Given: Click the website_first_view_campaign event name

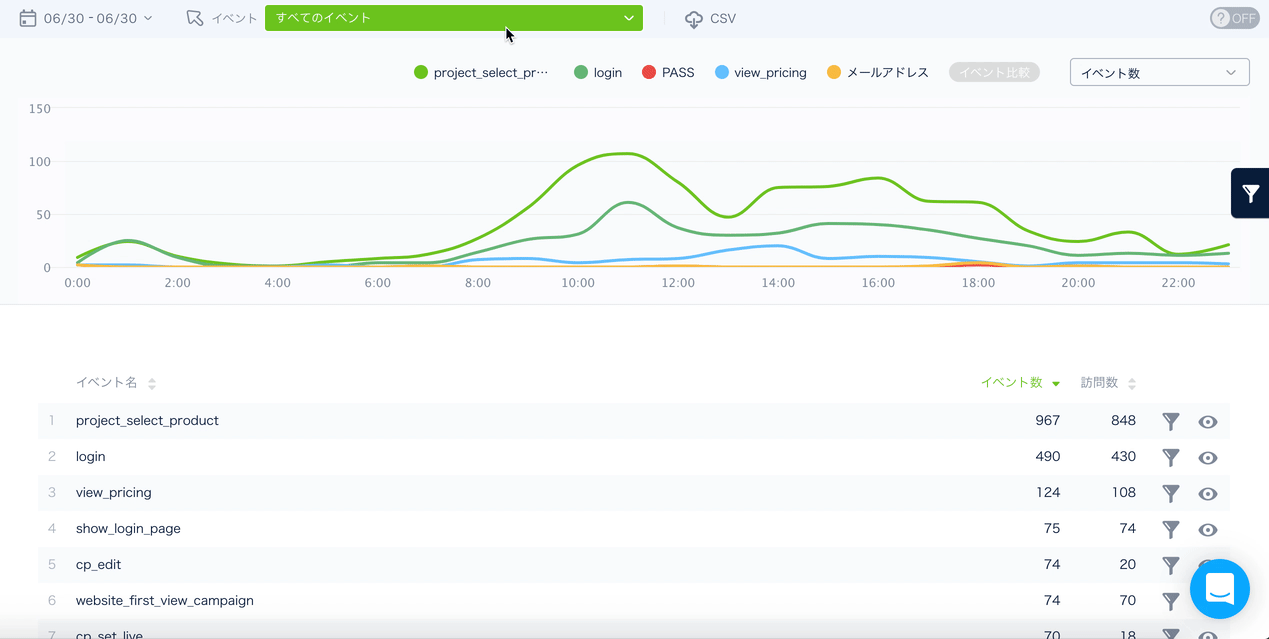Looking at the screenshot, I should click(165, 601).
